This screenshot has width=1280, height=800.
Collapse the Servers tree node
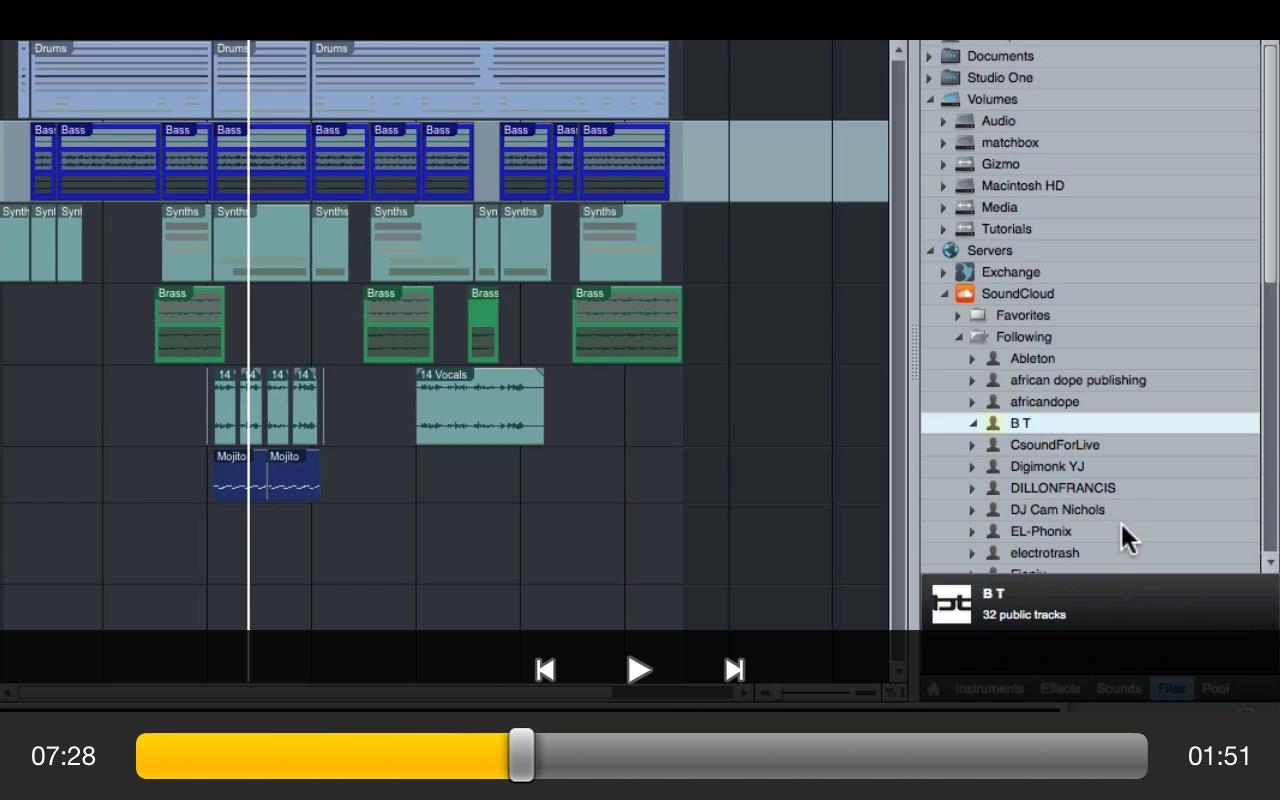930,251
